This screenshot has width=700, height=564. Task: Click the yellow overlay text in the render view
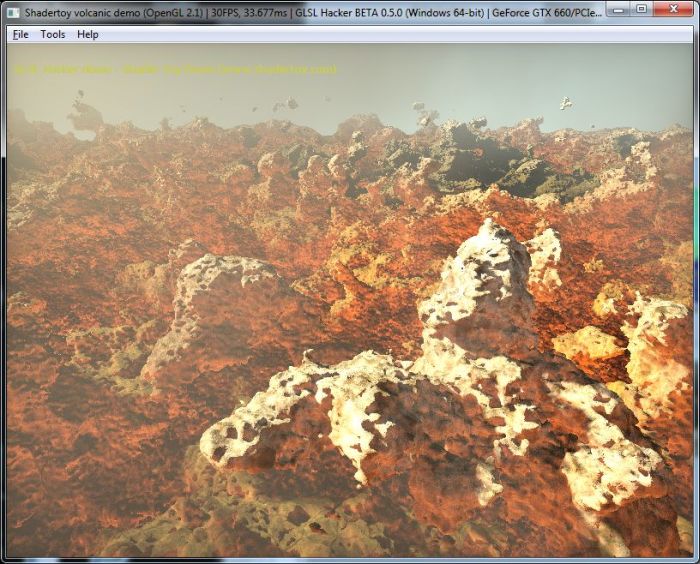coord(175,70)
